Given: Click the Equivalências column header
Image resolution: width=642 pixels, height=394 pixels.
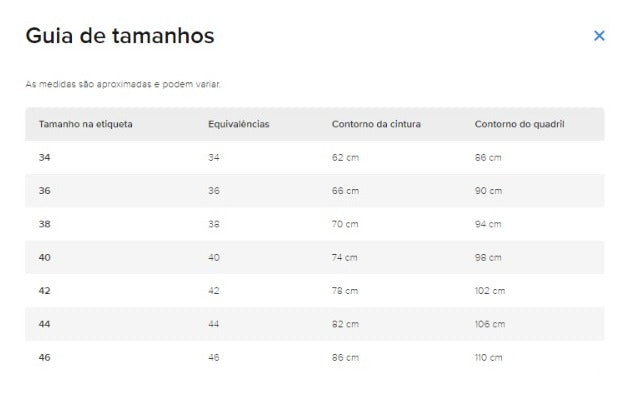Looking at the screenshot, I should pyautogui.click(x=239, y=124).
